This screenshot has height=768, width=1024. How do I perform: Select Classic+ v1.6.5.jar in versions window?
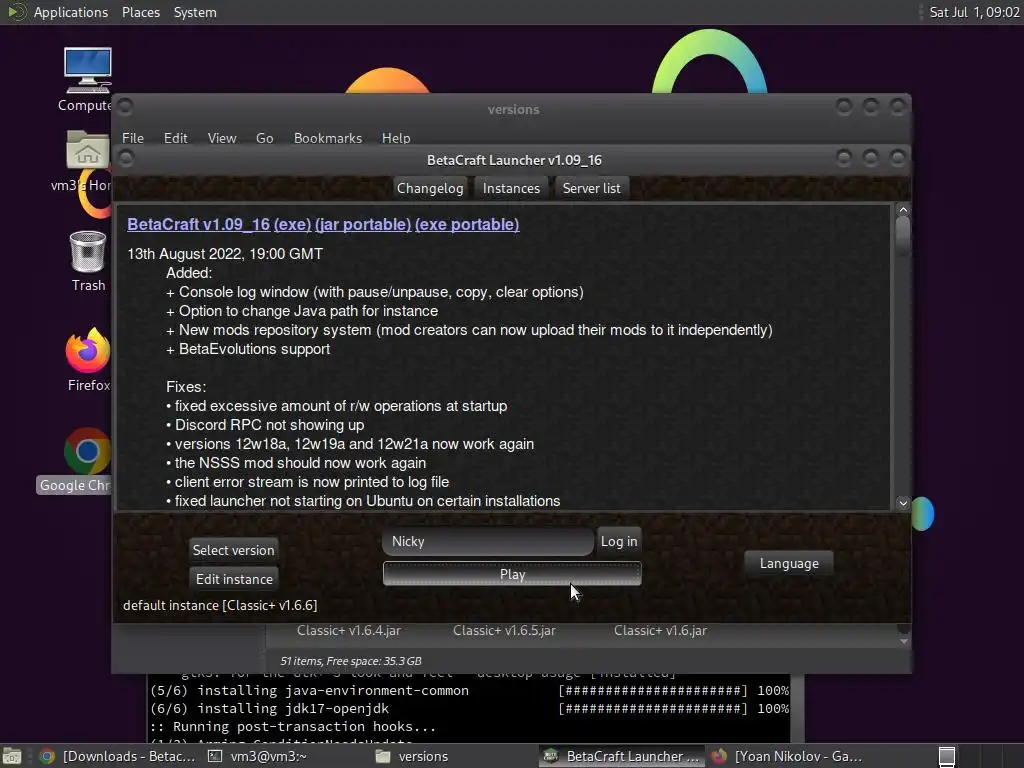[x=504, y=631]
